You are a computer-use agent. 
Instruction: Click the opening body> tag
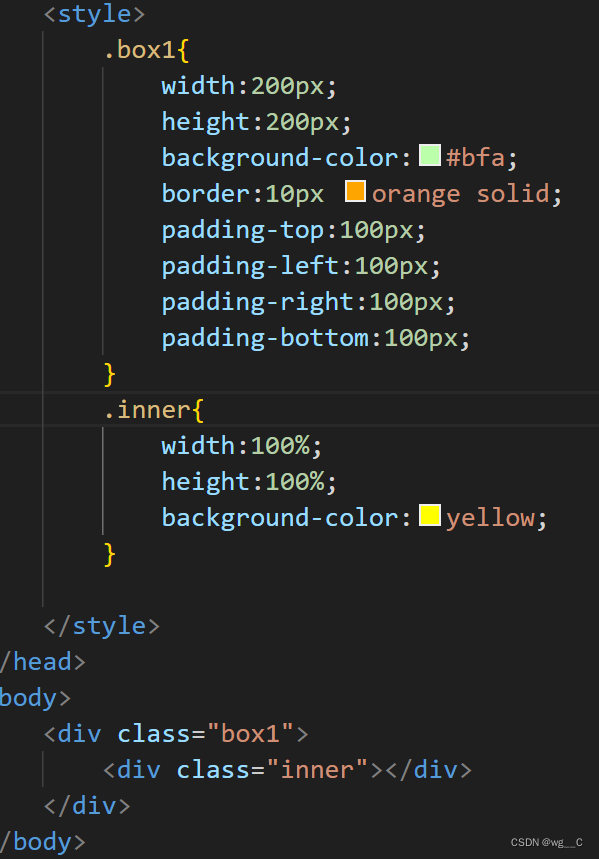tap(36, 698)
